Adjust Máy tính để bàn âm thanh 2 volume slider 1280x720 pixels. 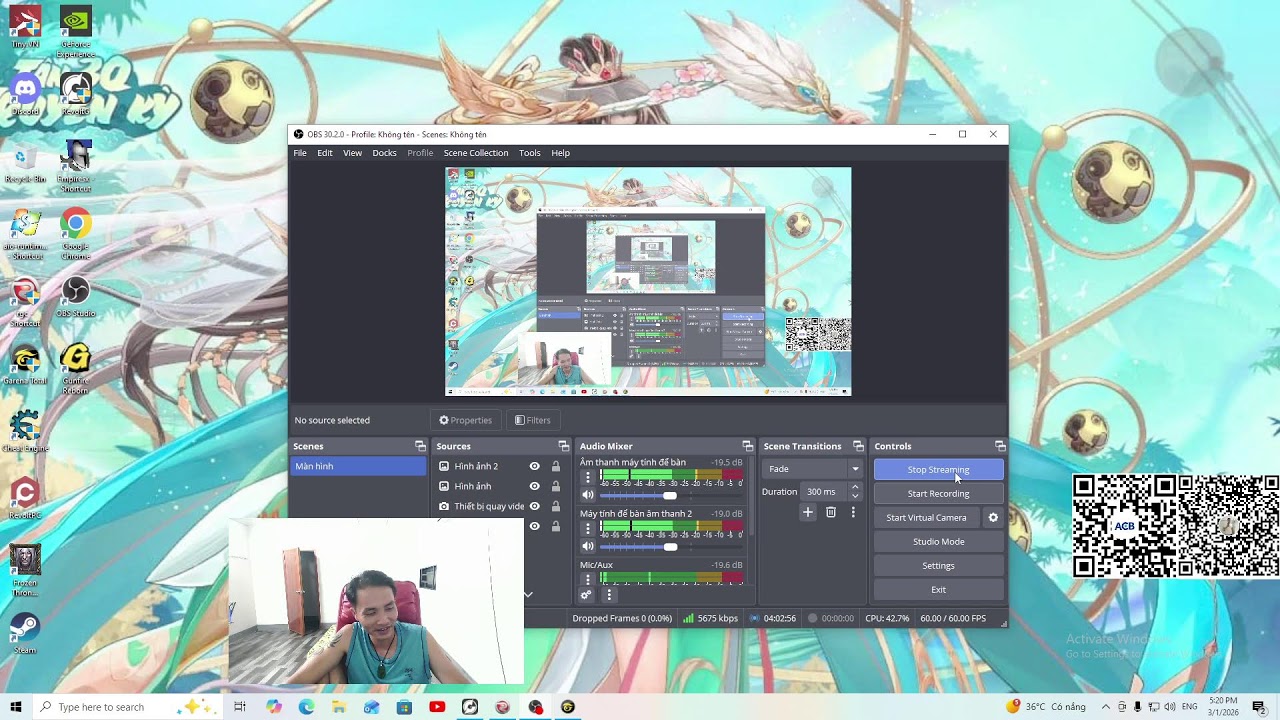669,546
